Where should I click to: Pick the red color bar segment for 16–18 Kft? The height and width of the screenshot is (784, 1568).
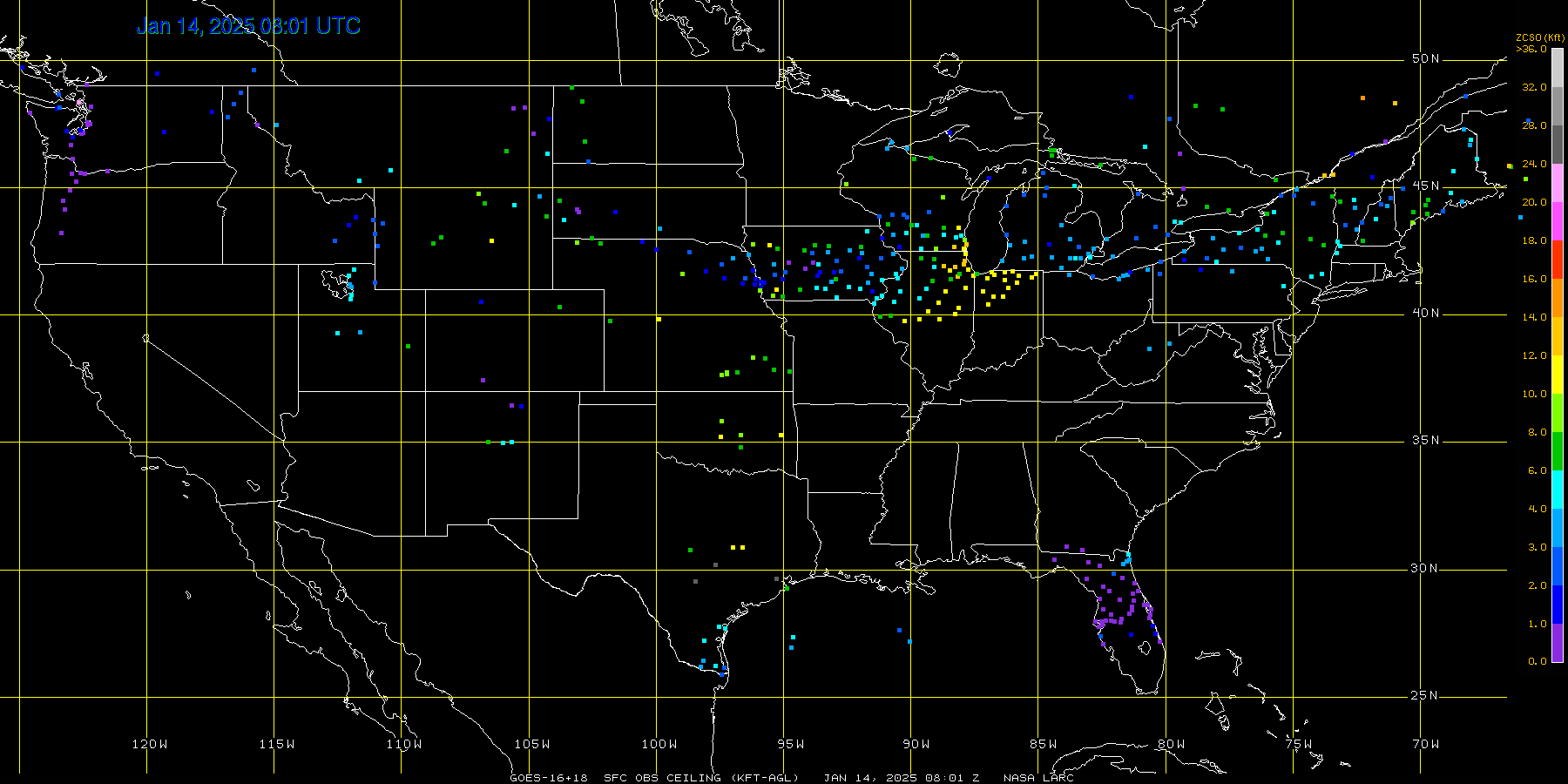pyautogui.click(x=1558, y=260)
